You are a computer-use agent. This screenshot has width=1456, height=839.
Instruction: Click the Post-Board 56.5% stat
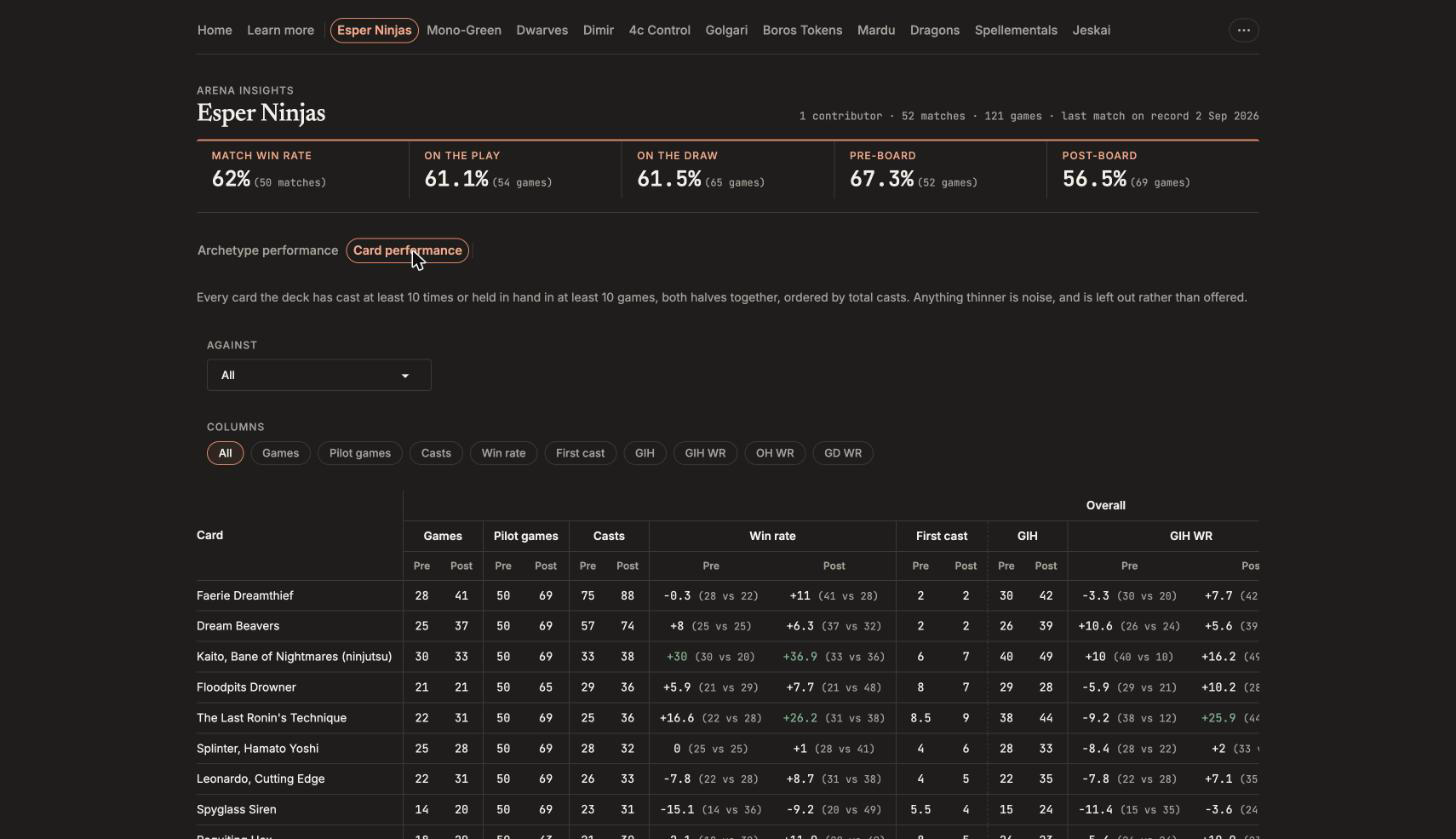tap(1153, 170)
